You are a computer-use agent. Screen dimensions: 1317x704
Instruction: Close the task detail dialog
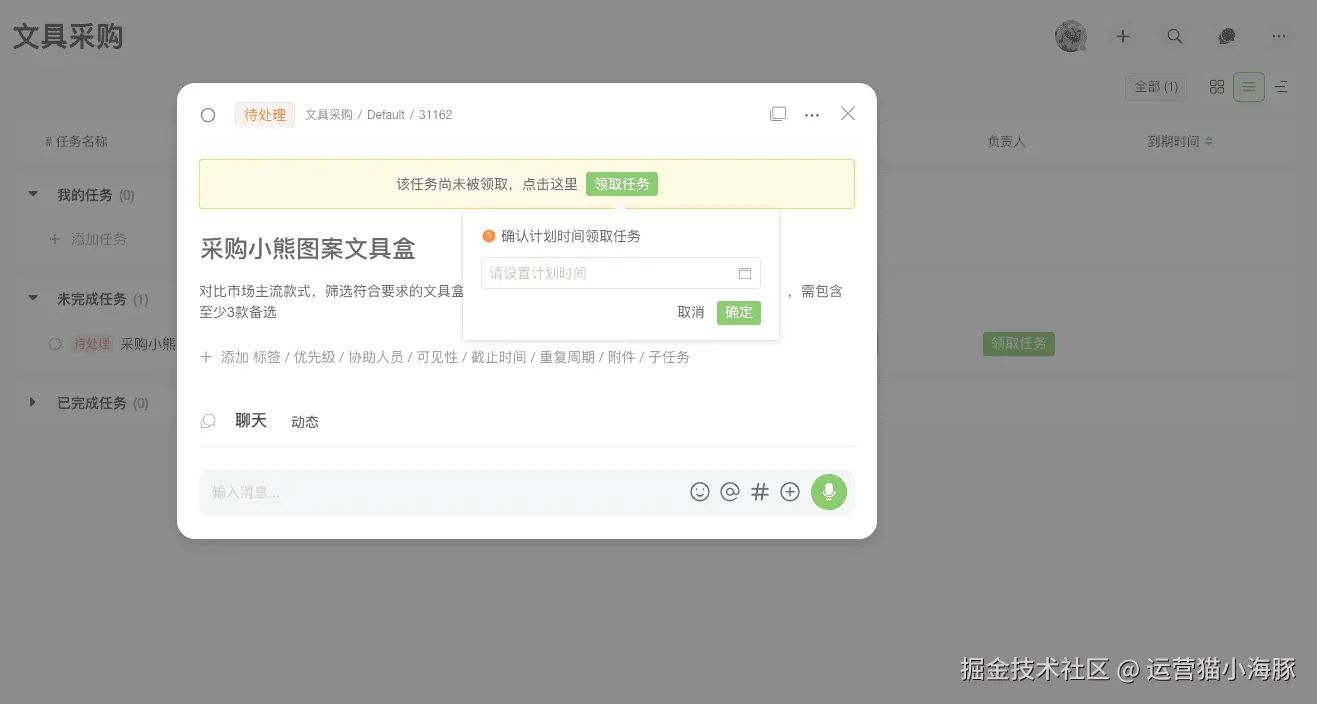848,114
